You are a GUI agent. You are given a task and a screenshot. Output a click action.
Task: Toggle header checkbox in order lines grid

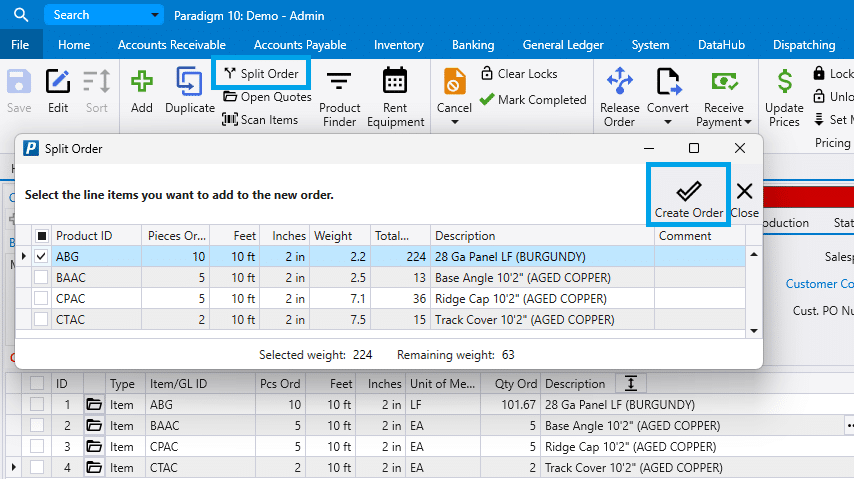pos(37,383)
